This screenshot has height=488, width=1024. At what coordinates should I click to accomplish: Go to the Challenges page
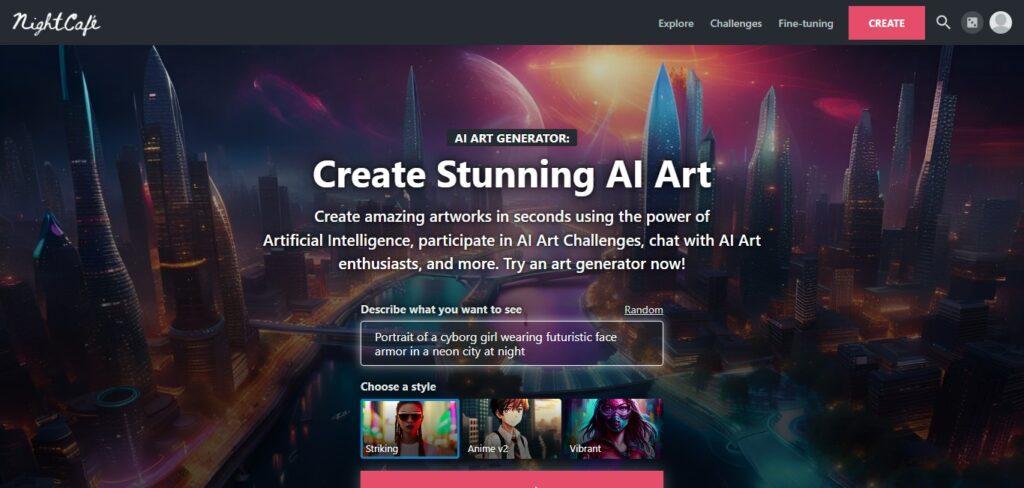tap(736, 24)
